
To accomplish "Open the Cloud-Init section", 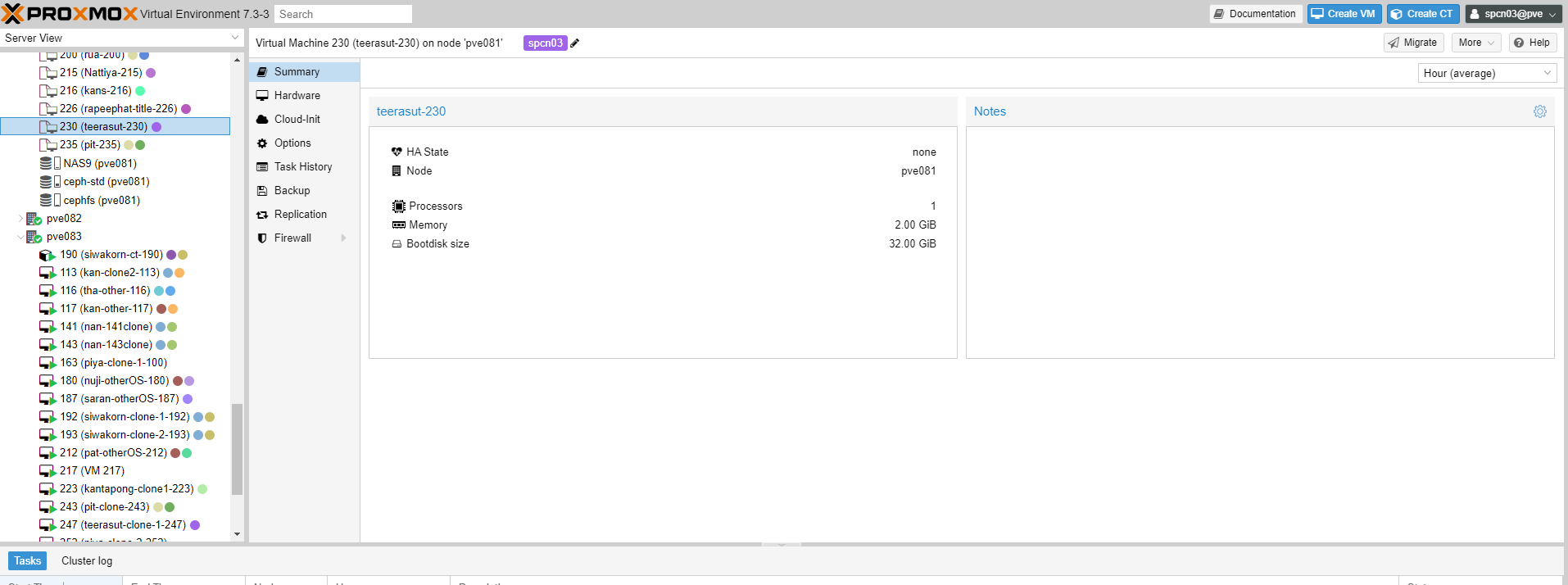I will (x=304, y=120).
